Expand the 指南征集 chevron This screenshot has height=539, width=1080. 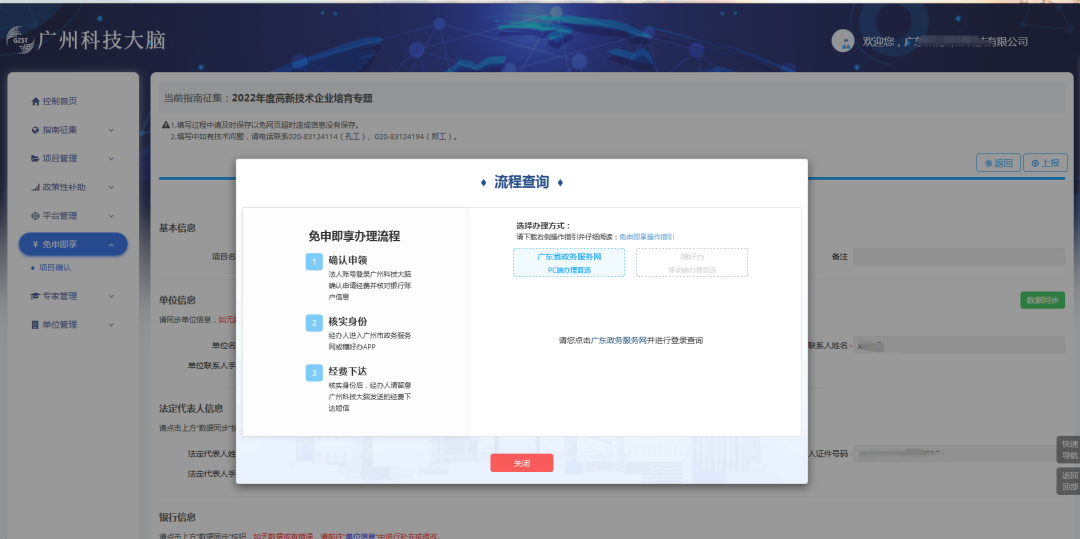tap(111, 129)
